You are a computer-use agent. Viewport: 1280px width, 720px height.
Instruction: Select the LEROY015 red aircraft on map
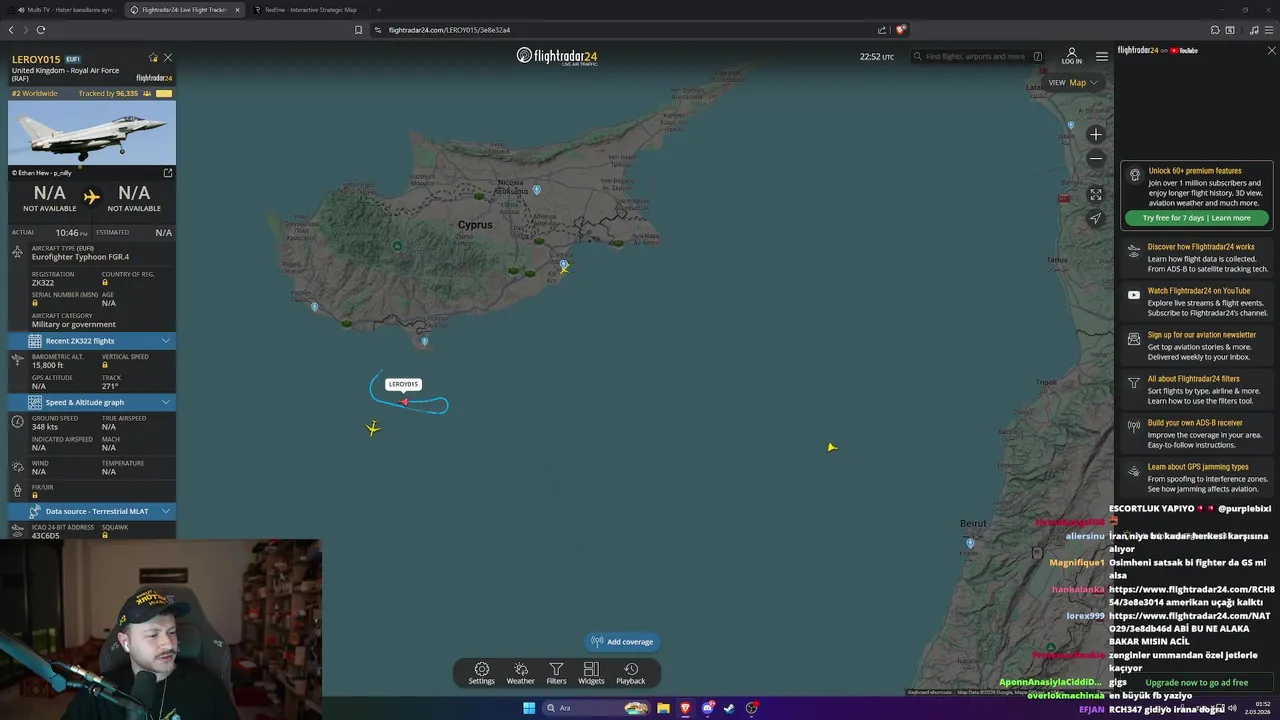tap(404, 402)
